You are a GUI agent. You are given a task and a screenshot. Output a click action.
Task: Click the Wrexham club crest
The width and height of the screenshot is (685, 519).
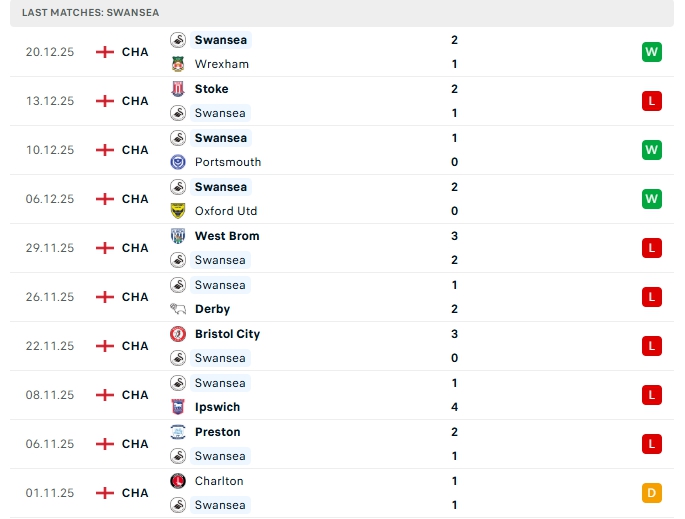[x=178, y=64]
